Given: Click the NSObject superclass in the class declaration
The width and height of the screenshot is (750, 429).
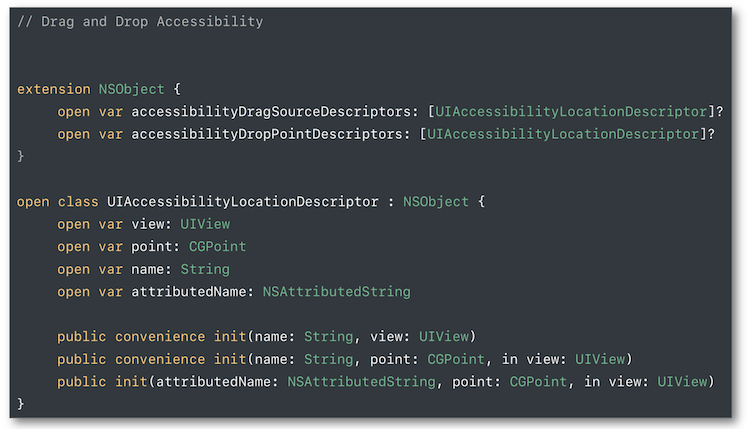Looking at the screenshot, I should pyautogui.click(x=436, y=201).
